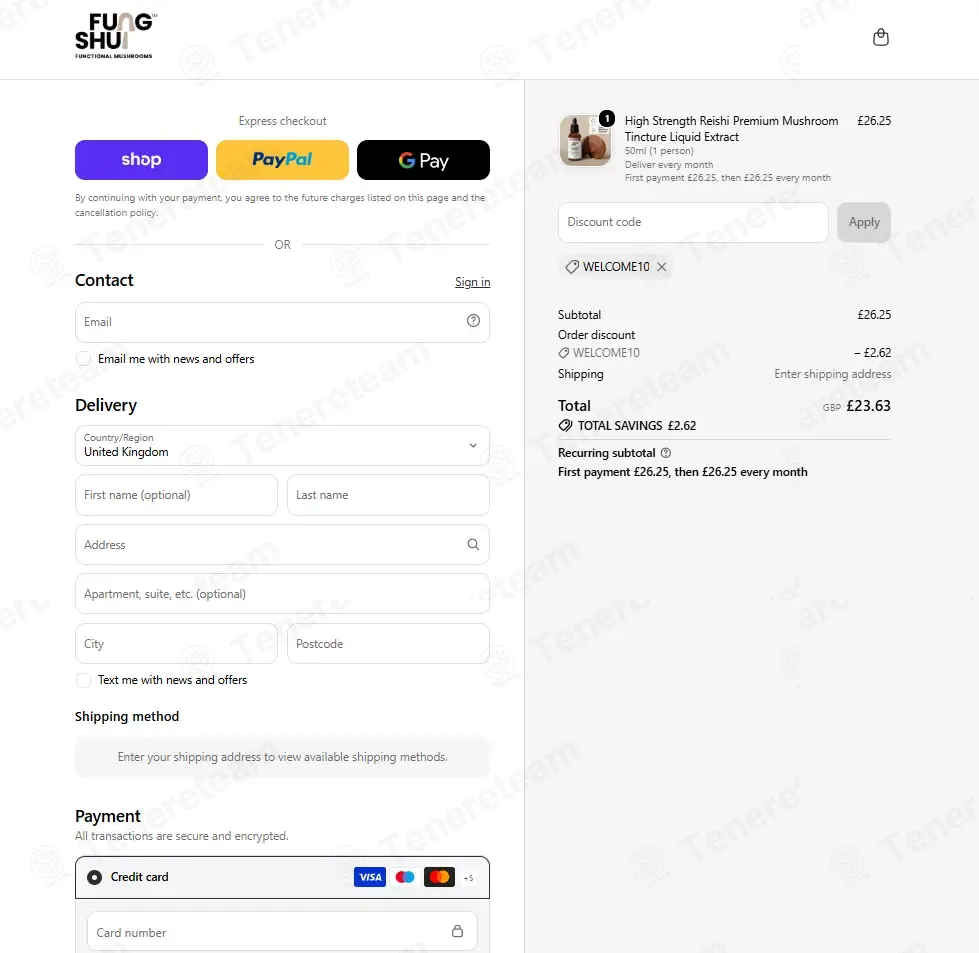Open the shopping bag cart icon
This screenshot has height=953, width=979.
(880, 37)
